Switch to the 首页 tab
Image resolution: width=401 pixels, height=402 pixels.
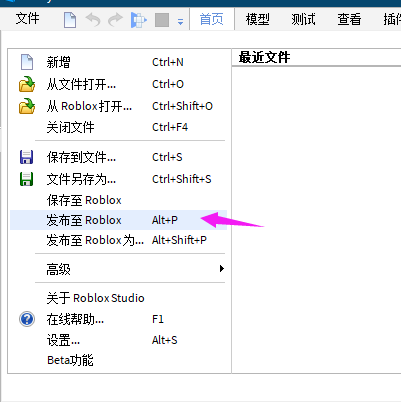[212, 19]
